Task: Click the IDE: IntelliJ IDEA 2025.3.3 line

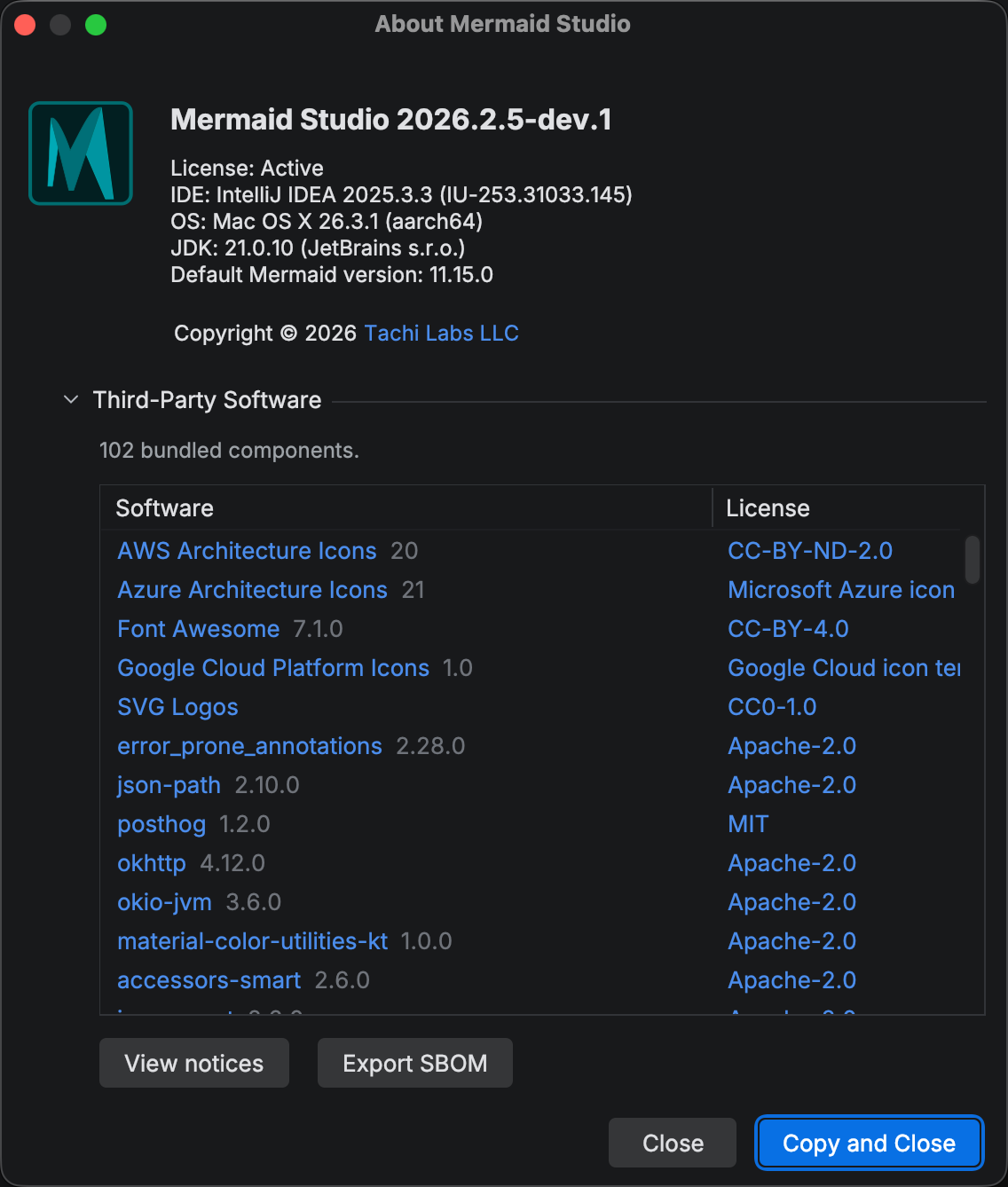Action: point(401,195)
